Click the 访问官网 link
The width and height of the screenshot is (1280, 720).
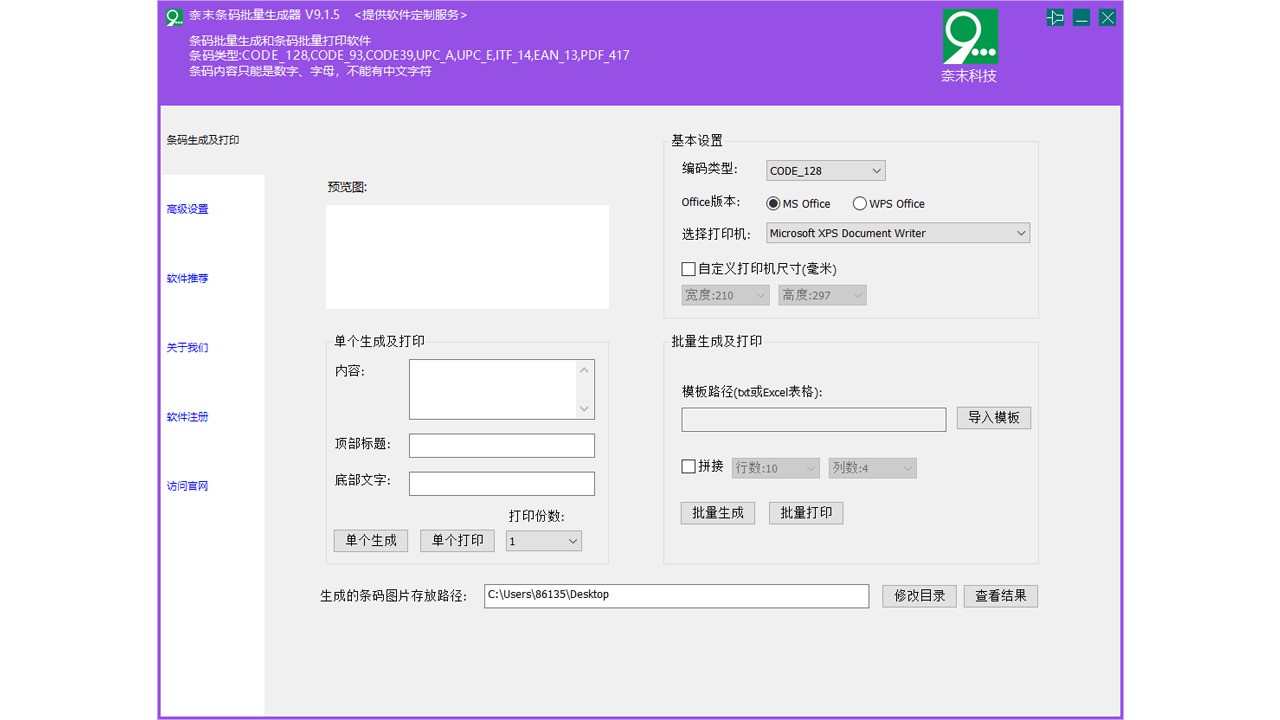[187, 486]
